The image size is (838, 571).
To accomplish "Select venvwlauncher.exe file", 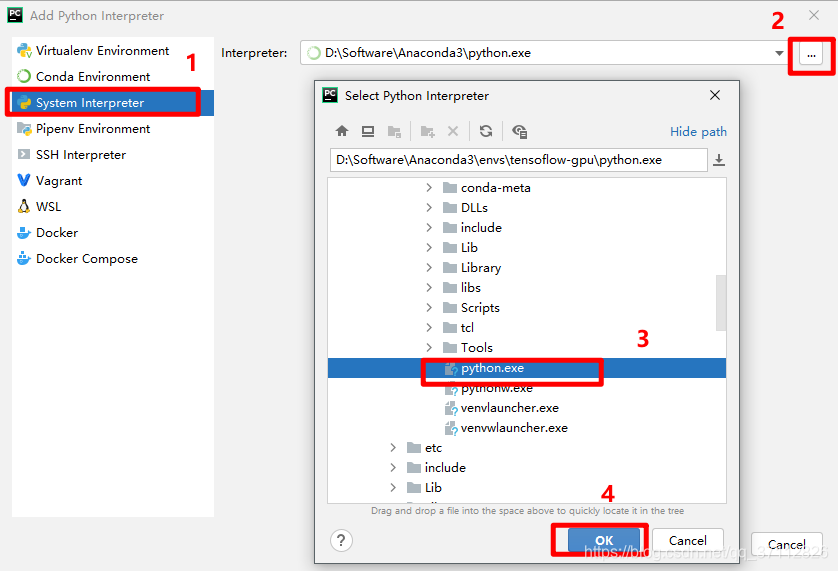I will coord(526,428).
